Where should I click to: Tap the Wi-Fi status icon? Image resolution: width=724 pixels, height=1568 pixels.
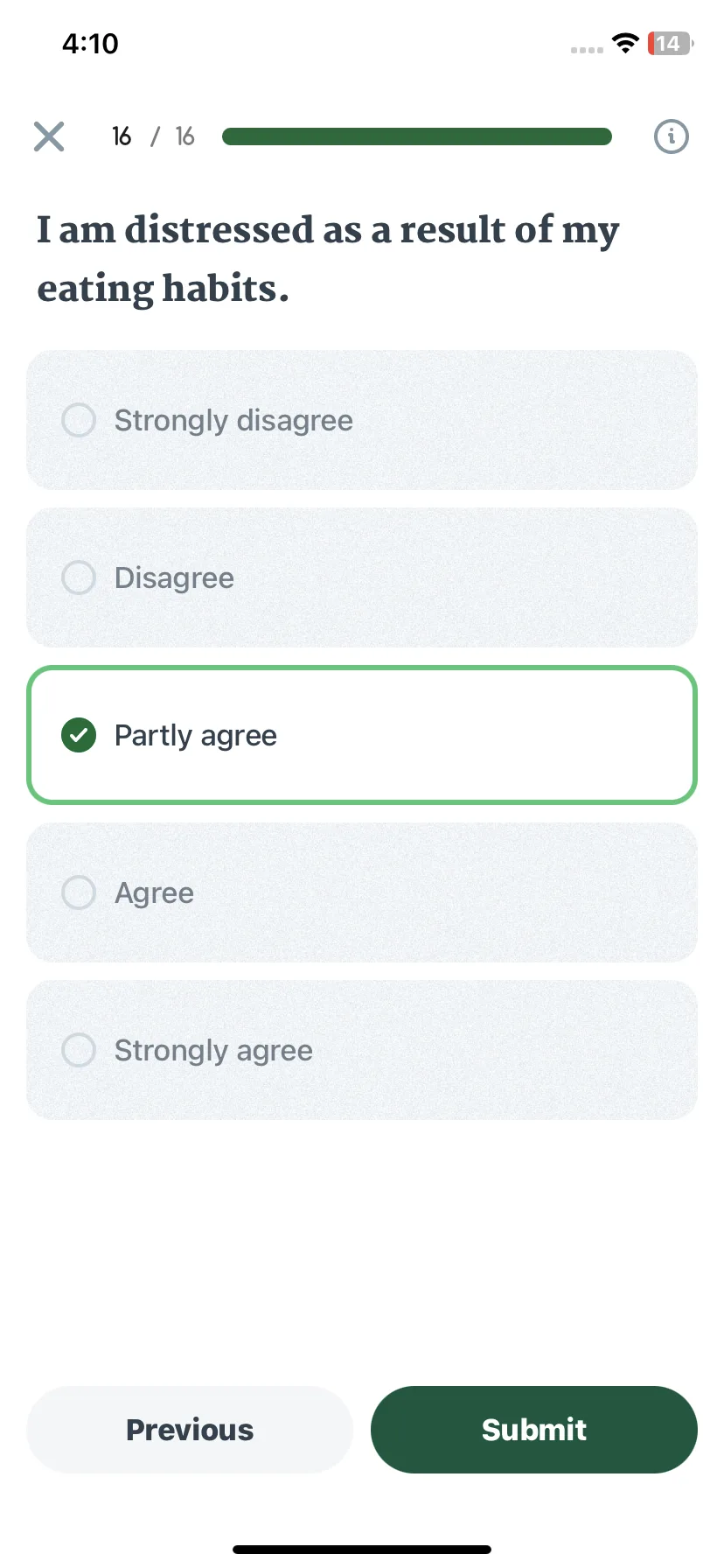pos(625,43)
